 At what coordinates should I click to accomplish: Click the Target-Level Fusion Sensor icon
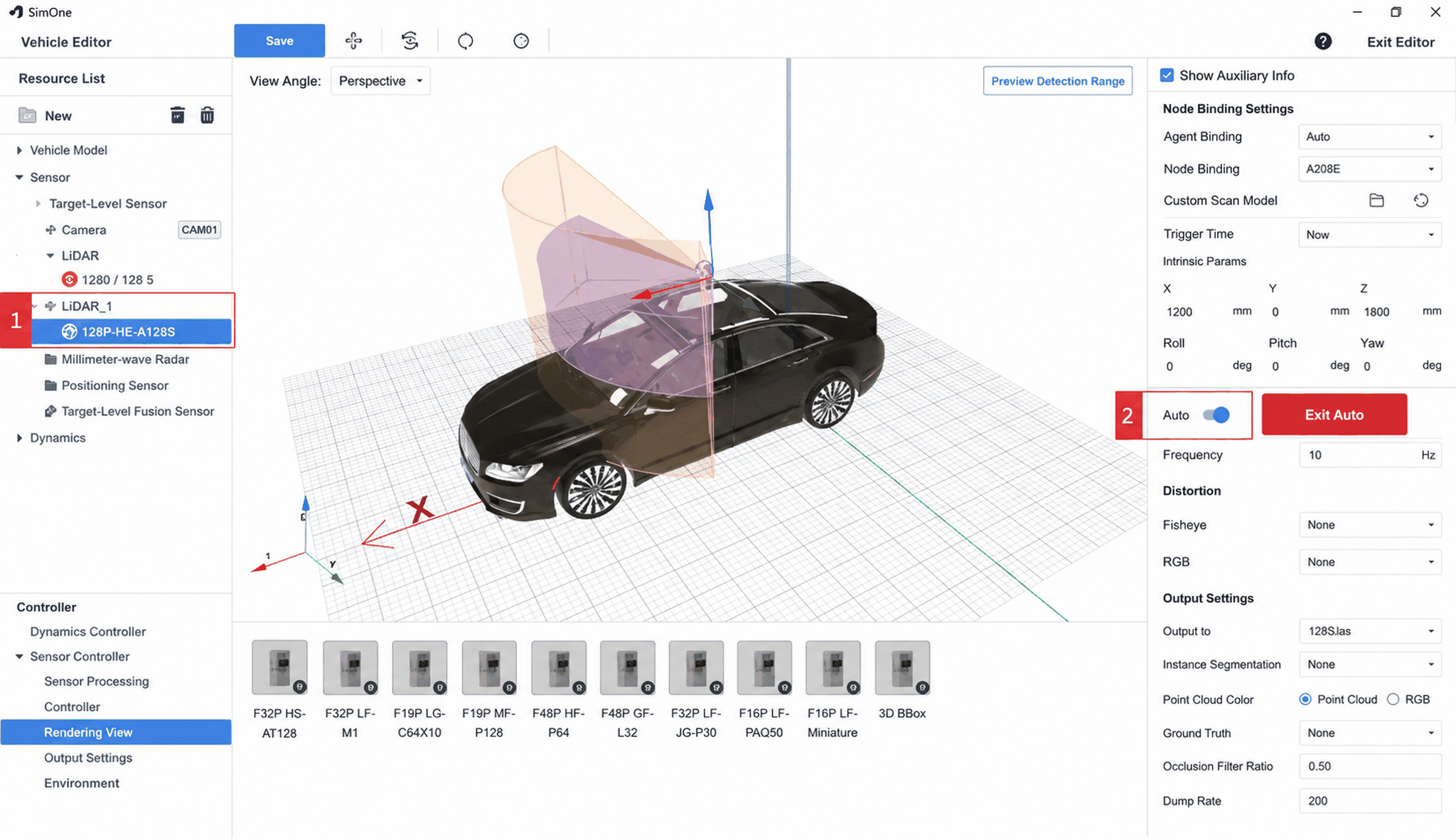coord(50,411)
